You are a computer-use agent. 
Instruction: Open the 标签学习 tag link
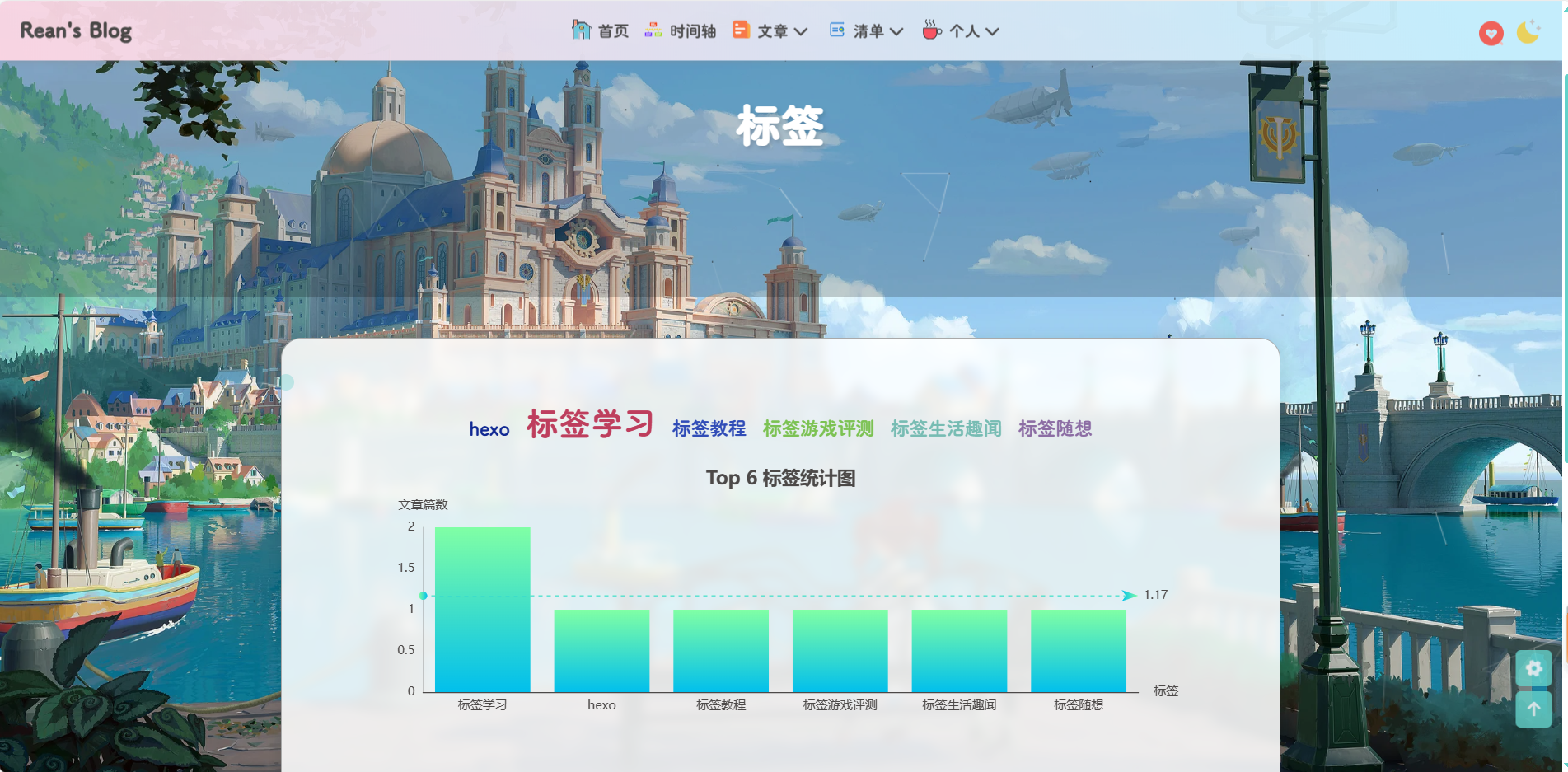coord(590,424)
